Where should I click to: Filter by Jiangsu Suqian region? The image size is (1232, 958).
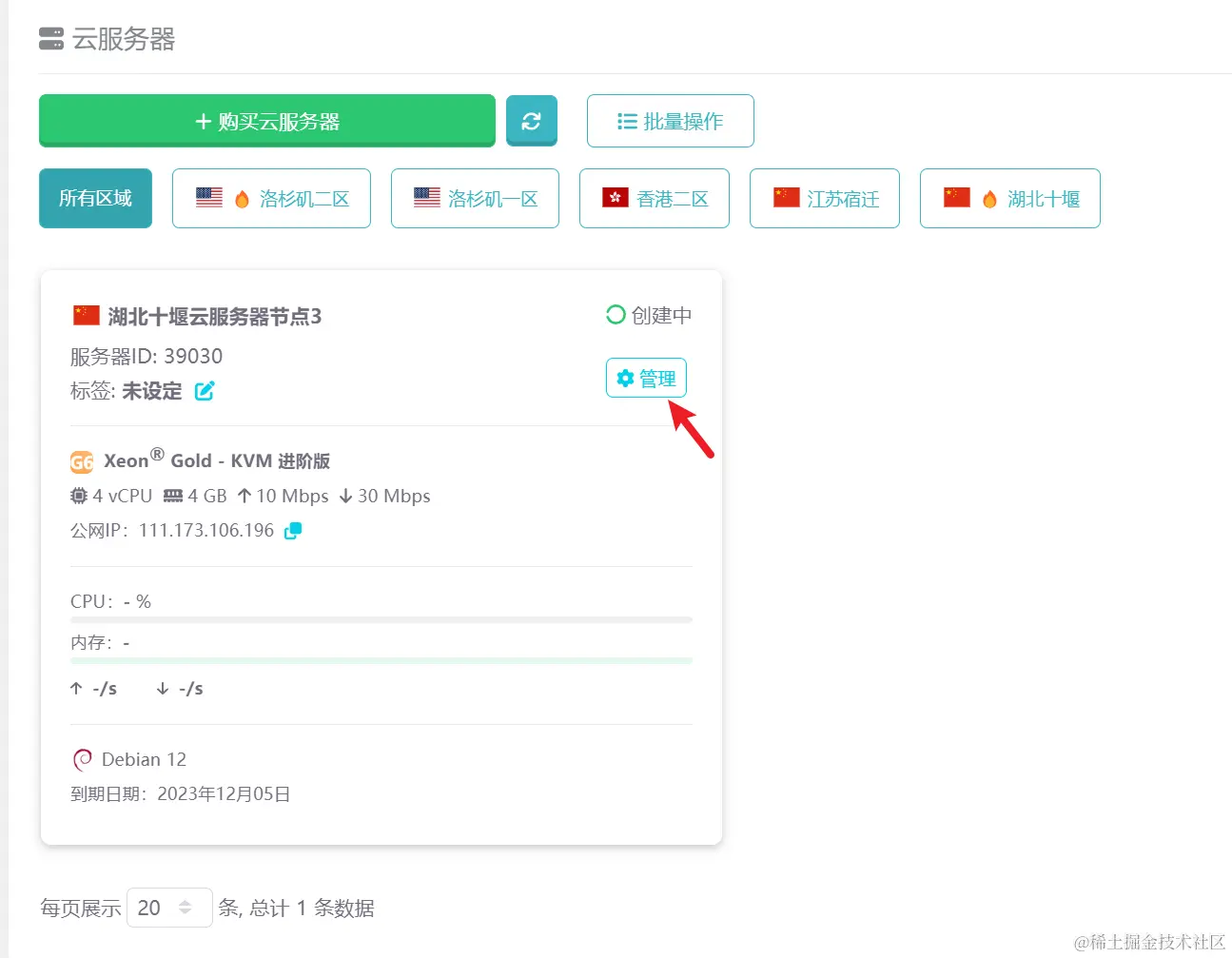pos(825,198)
